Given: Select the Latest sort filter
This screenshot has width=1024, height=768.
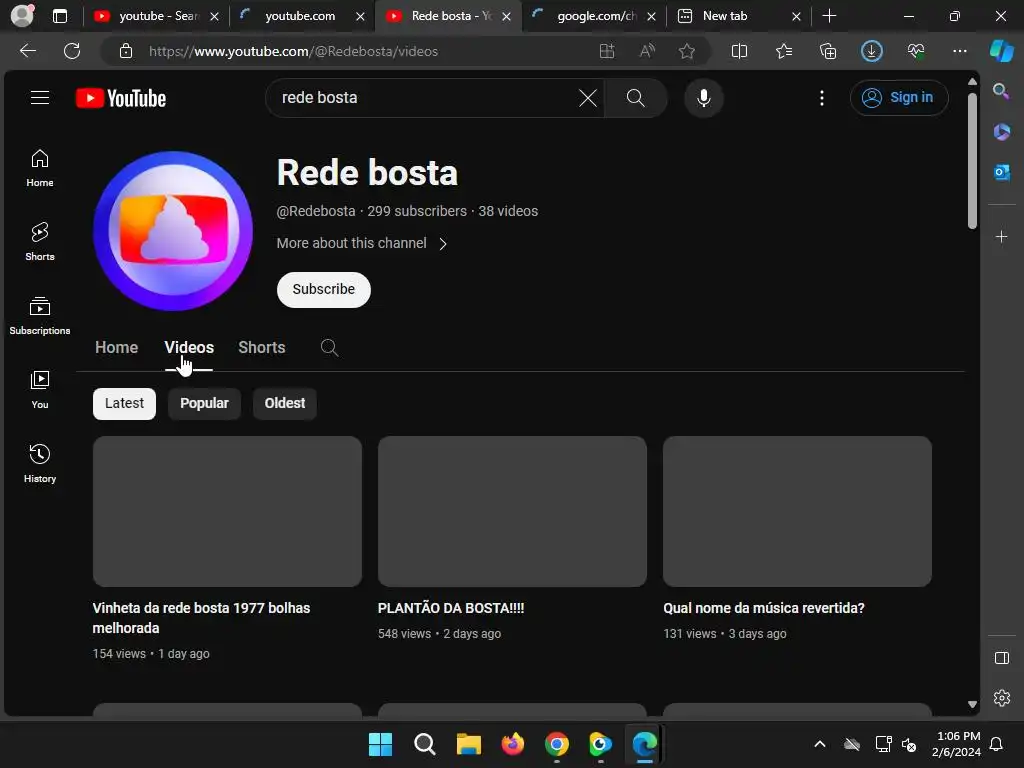Looking at the screenshot, I should [124, 404].
